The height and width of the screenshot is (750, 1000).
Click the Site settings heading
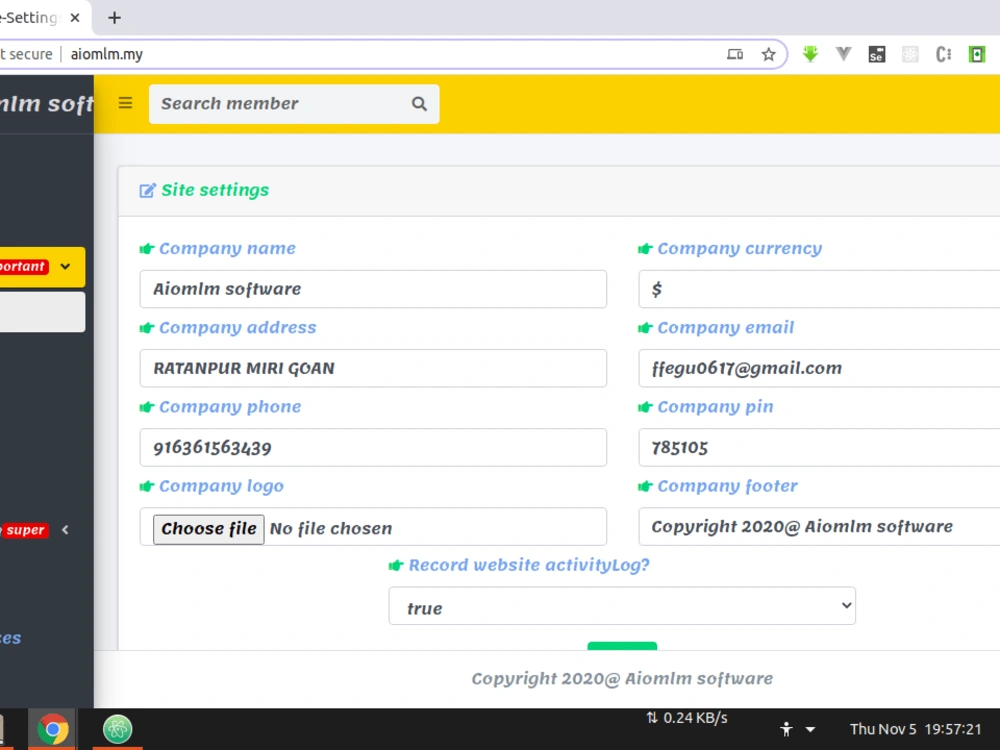tap(215, 190)
